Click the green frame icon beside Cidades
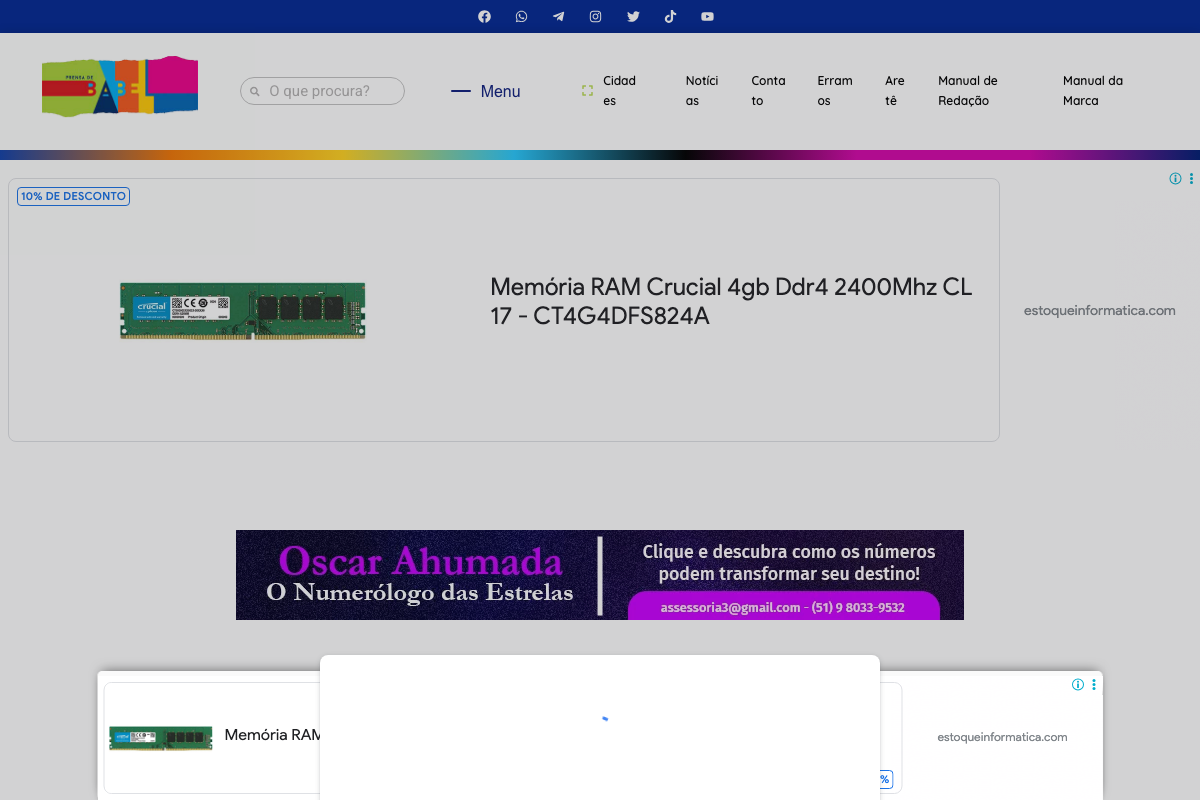The height and width of the screenshot is (800, 1200). tap(588, 91)
